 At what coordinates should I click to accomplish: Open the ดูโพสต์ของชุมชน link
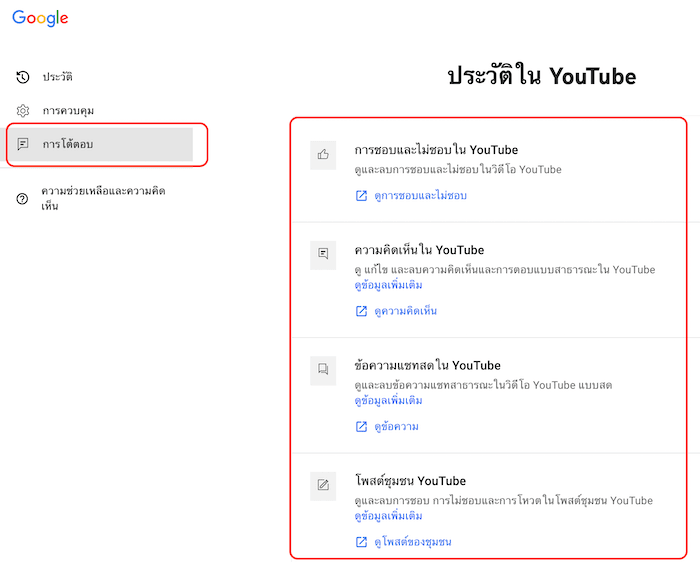pos(413,542)
